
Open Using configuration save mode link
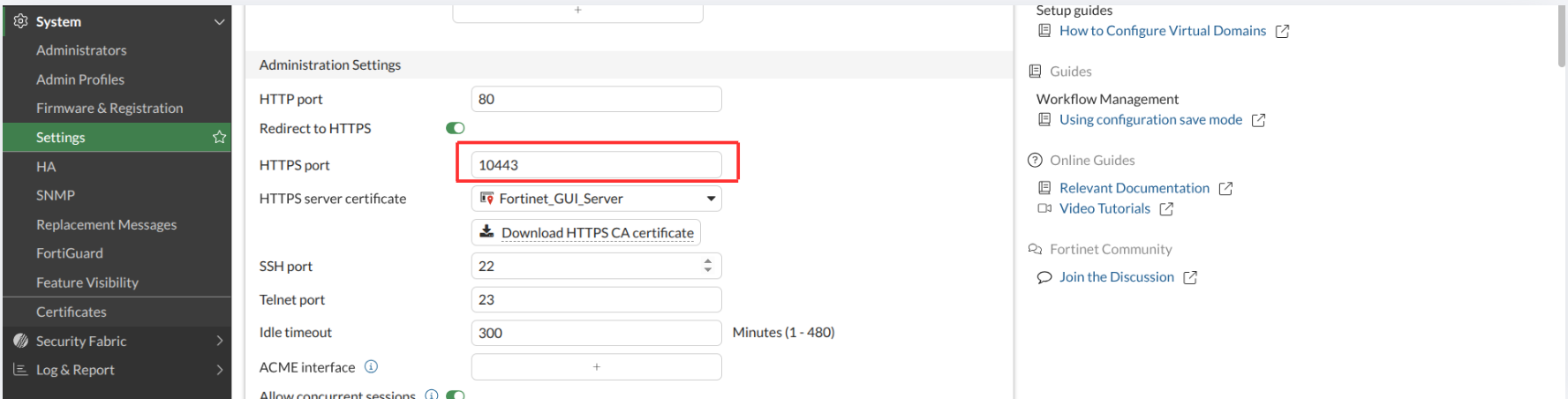pos(1150,119)
